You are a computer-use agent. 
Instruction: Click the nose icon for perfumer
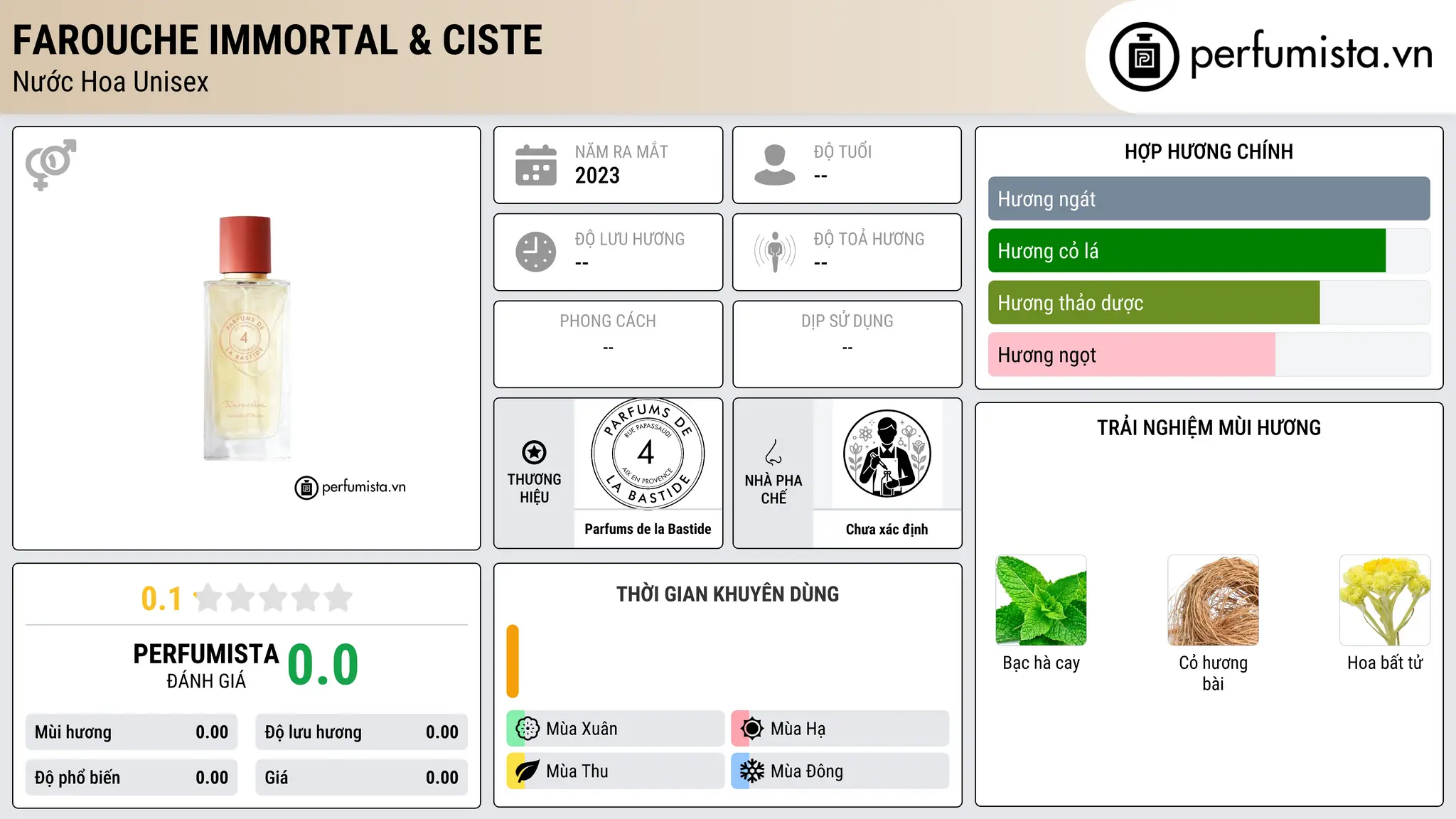[x=773, y=452]
